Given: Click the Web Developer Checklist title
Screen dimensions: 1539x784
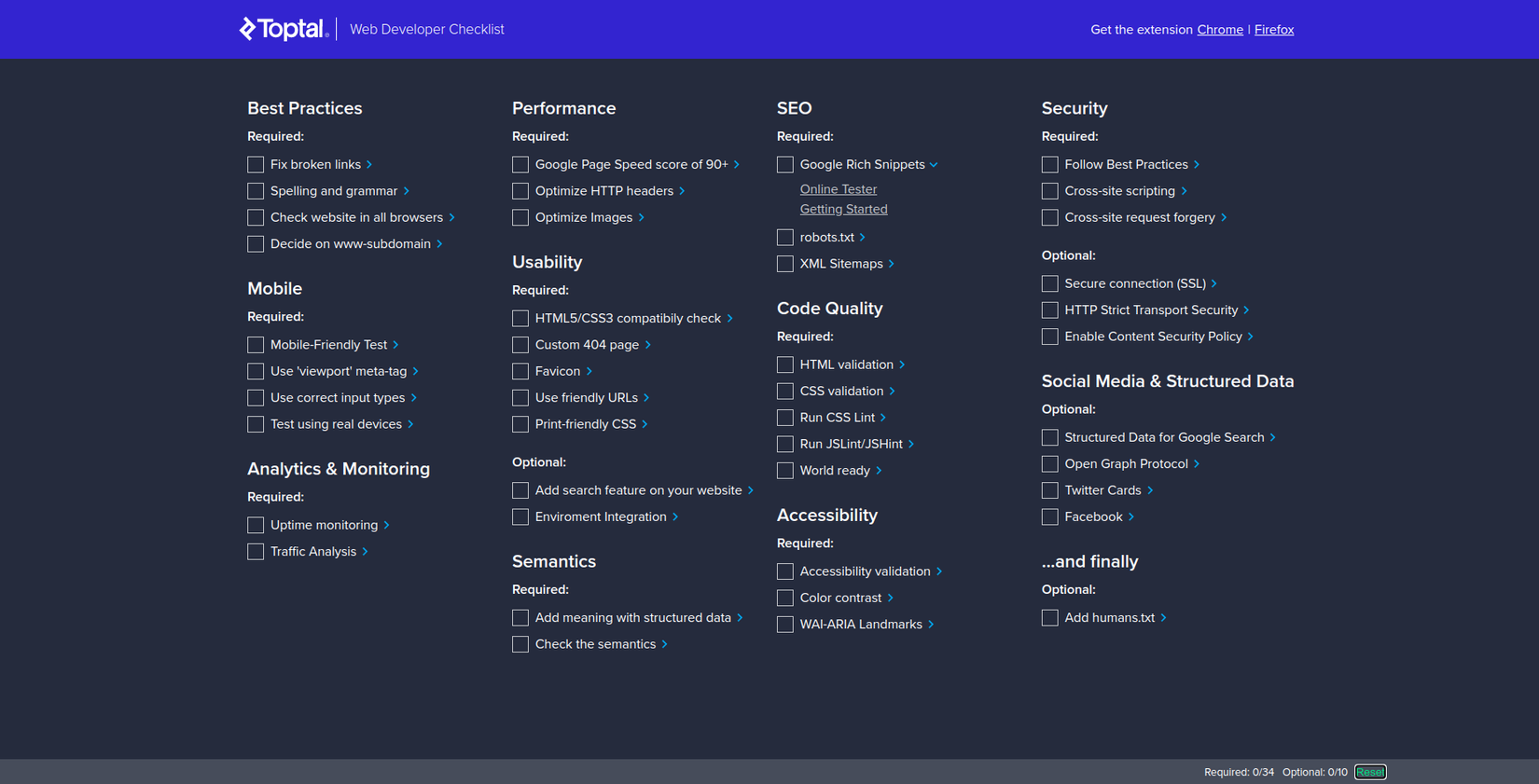Looking at the screenshot, I should tap(427, 30).
